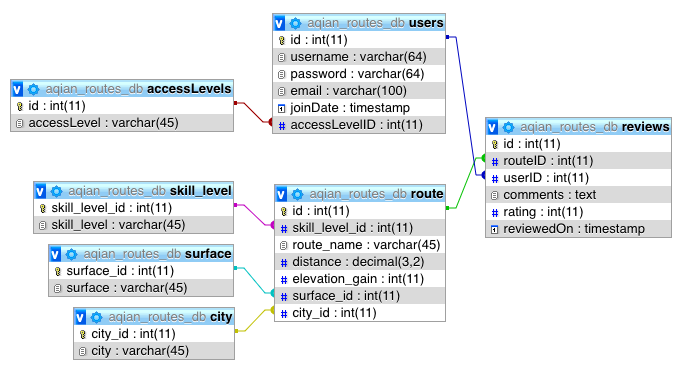Image resolution: width=696 pixels, height=377 pixels.
Task: Select the city : varchar(45) row
Action: pyautogui.click(x=154, y=351)
